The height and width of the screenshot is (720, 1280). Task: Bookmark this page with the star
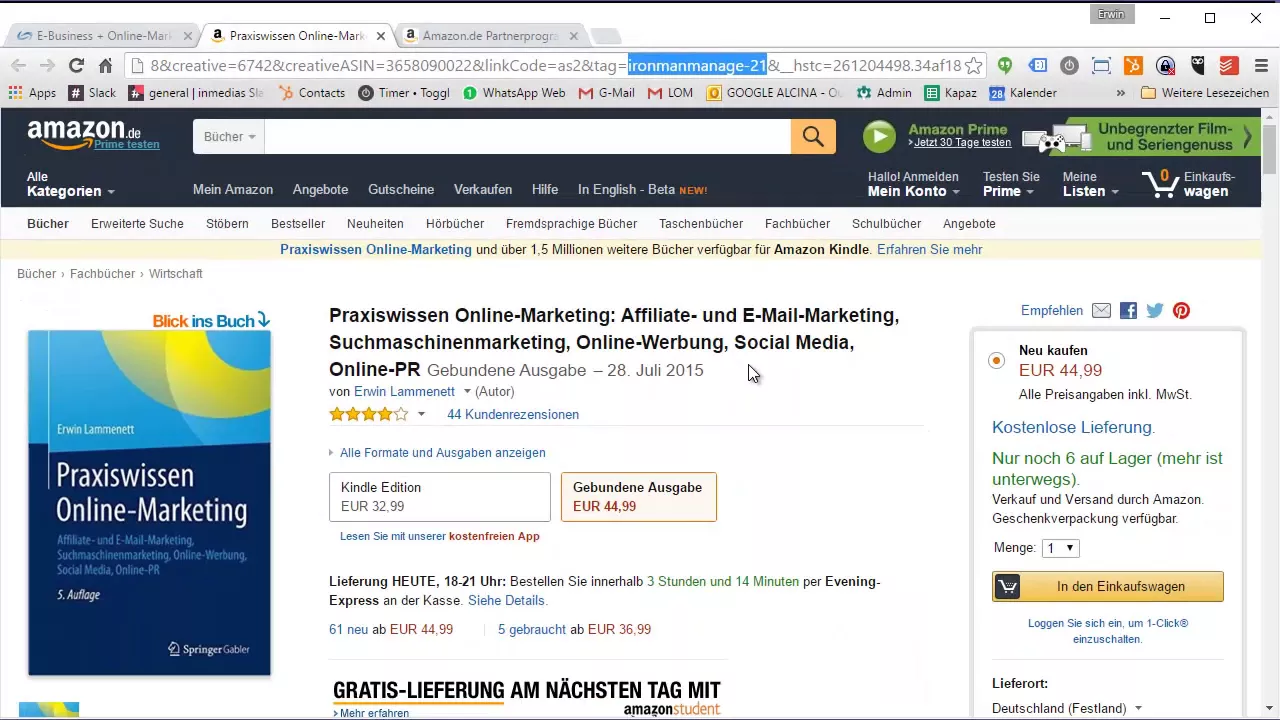tap(973, 66)
